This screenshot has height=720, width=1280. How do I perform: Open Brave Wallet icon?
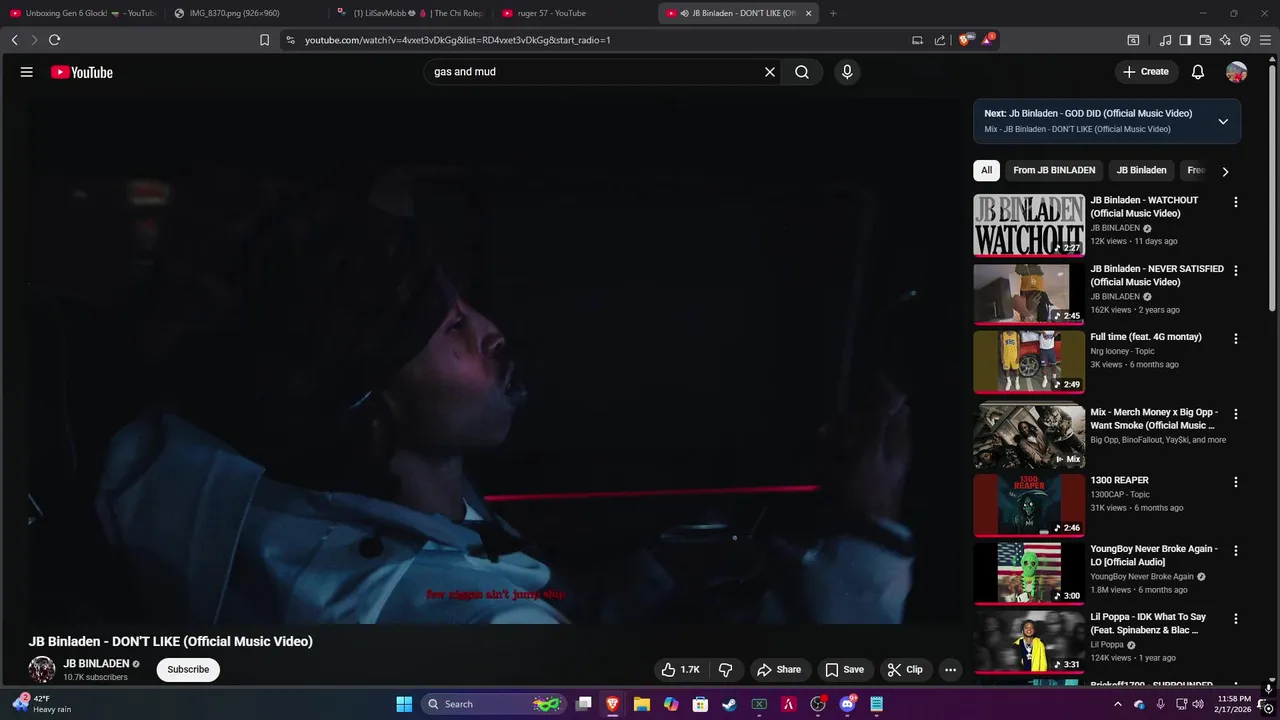1205,40
